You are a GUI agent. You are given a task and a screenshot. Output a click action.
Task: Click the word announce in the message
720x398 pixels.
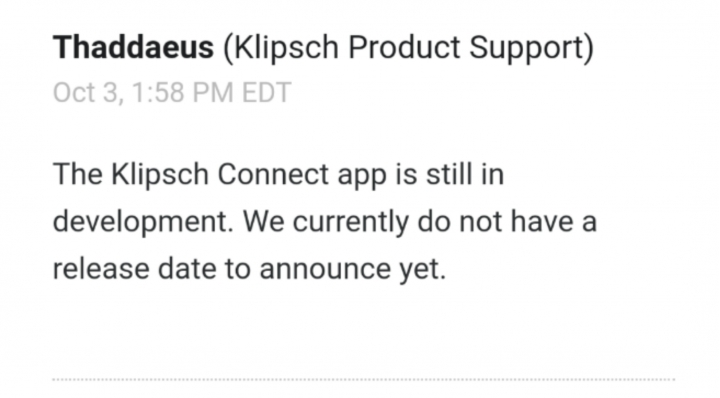(x=325, y=270)
